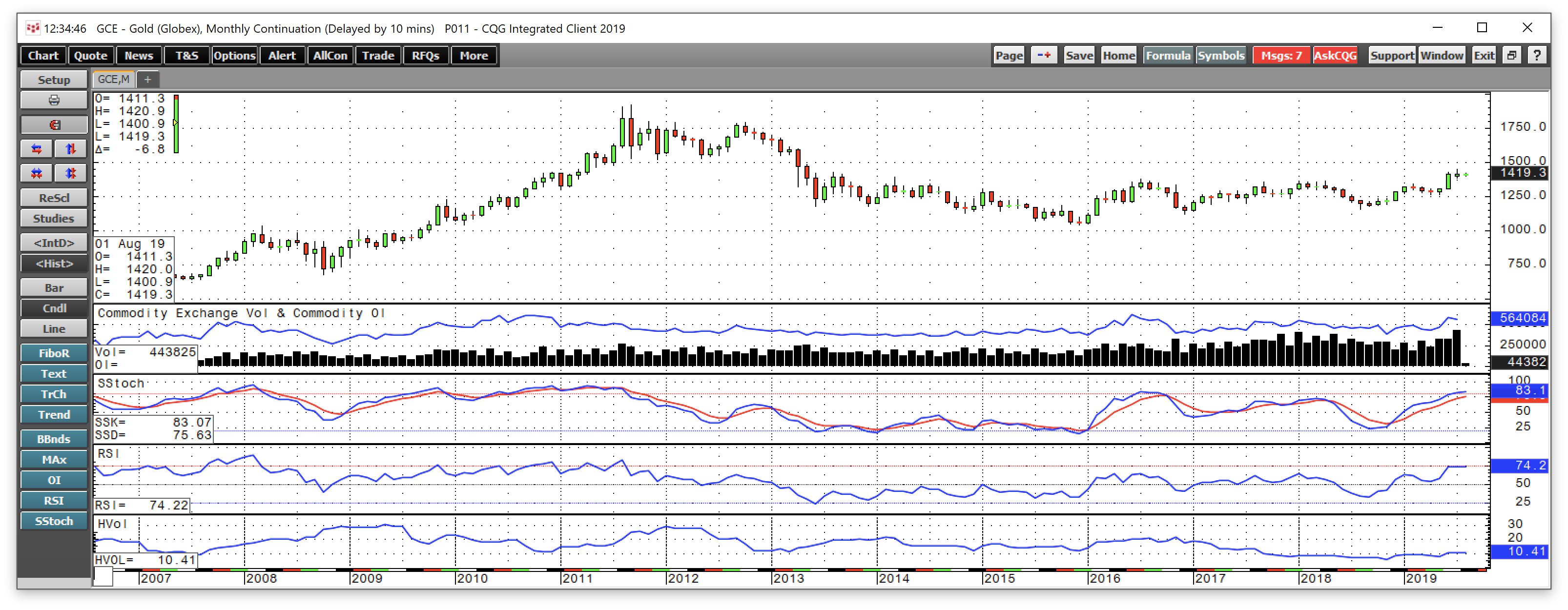
Task: Click the CQG logo in title bar
Action: click(33, 28)
